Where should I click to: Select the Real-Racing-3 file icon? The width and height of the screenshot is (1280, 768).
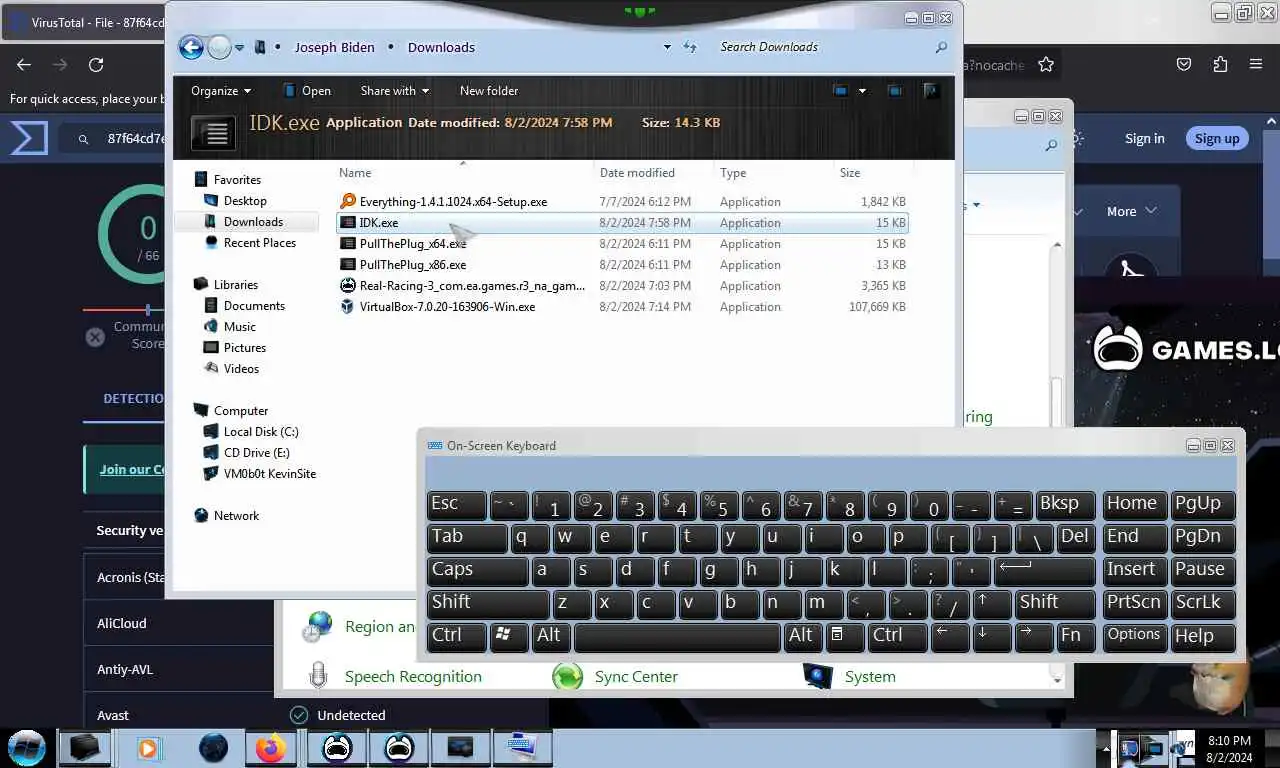tap(348, 286)
